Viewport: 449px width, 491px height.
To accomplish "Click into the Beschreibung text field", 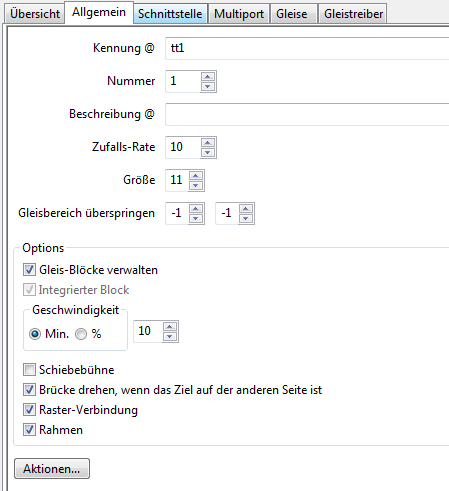I will (x=307, y=114).
